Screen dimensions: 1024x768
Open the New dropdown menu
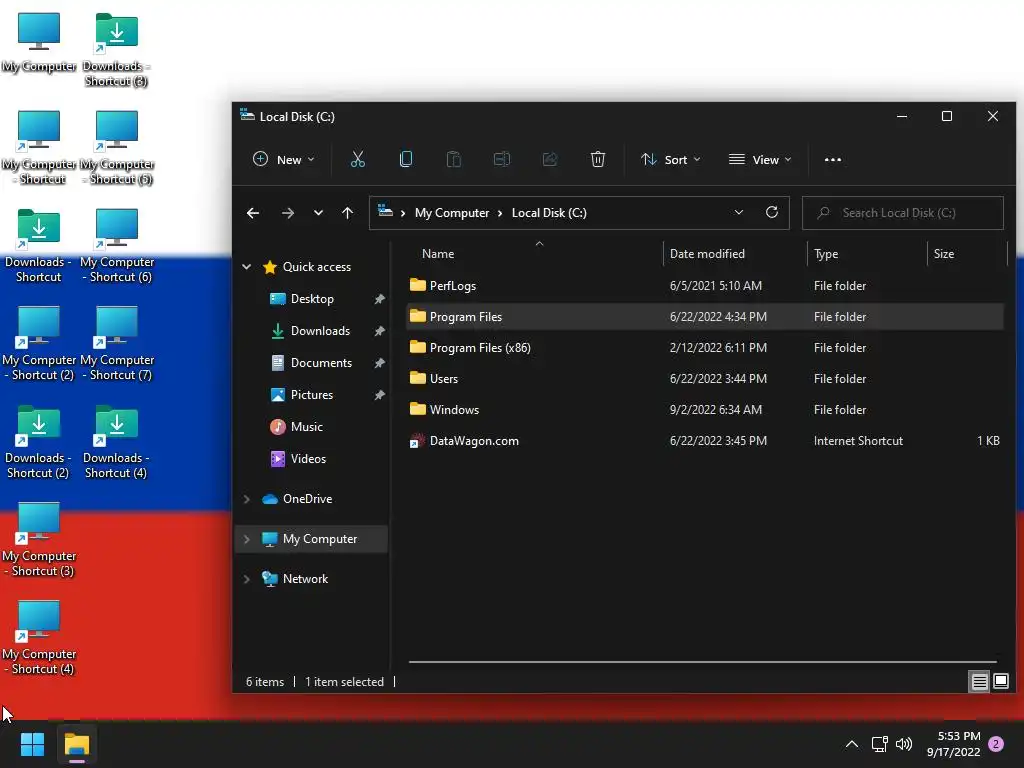point(283,159)
